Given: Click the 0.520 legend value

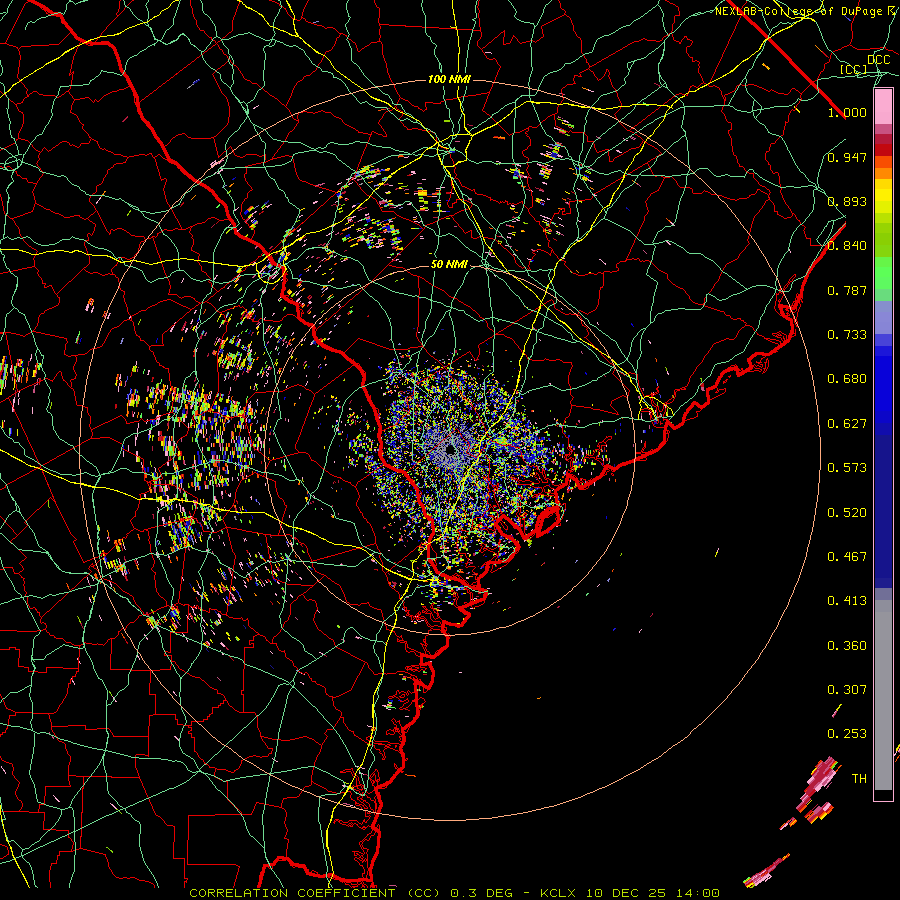Looking at the screenshot, I should click(847, 513).
